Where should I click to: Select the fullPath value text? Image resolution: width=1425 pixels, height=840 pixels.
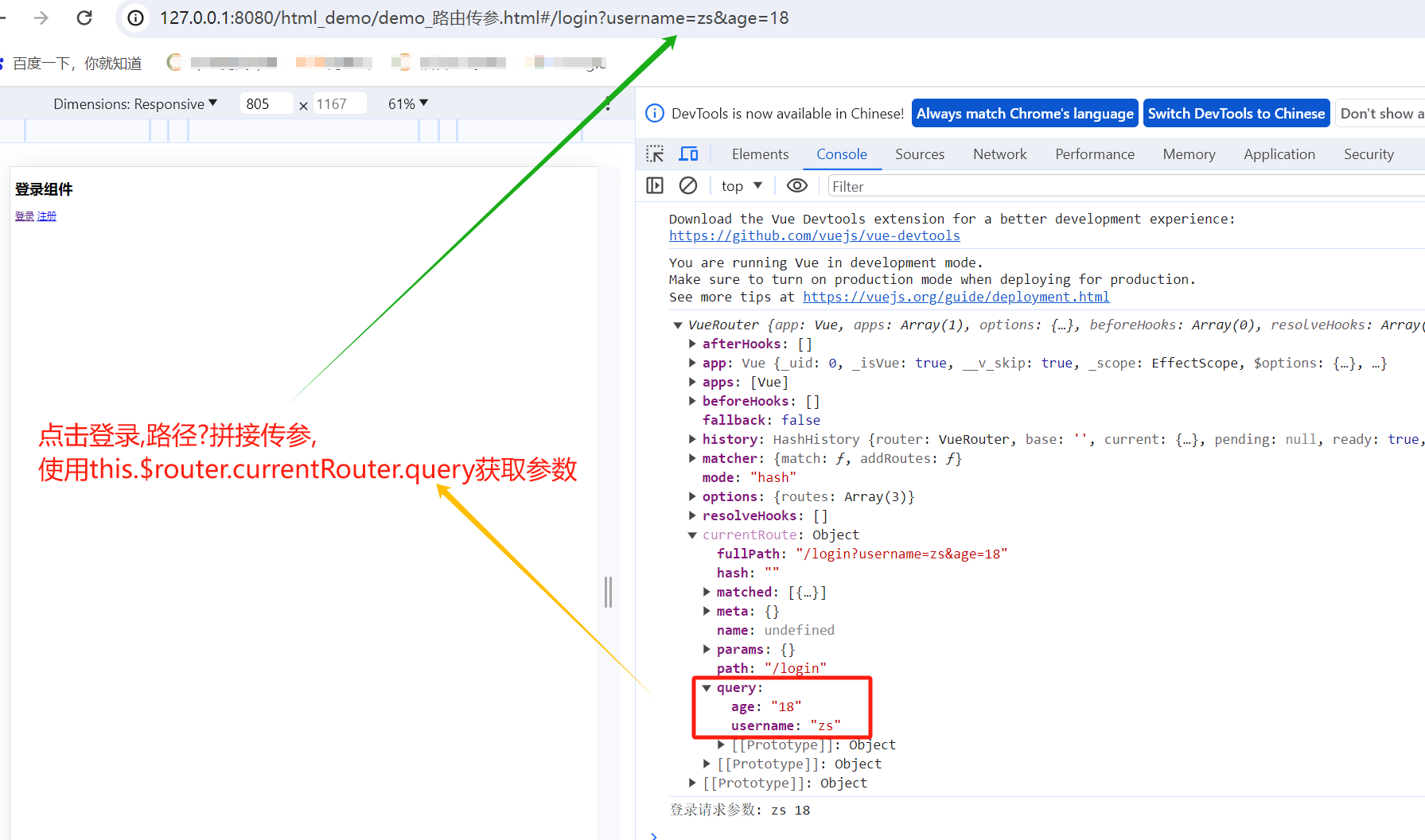901,554
